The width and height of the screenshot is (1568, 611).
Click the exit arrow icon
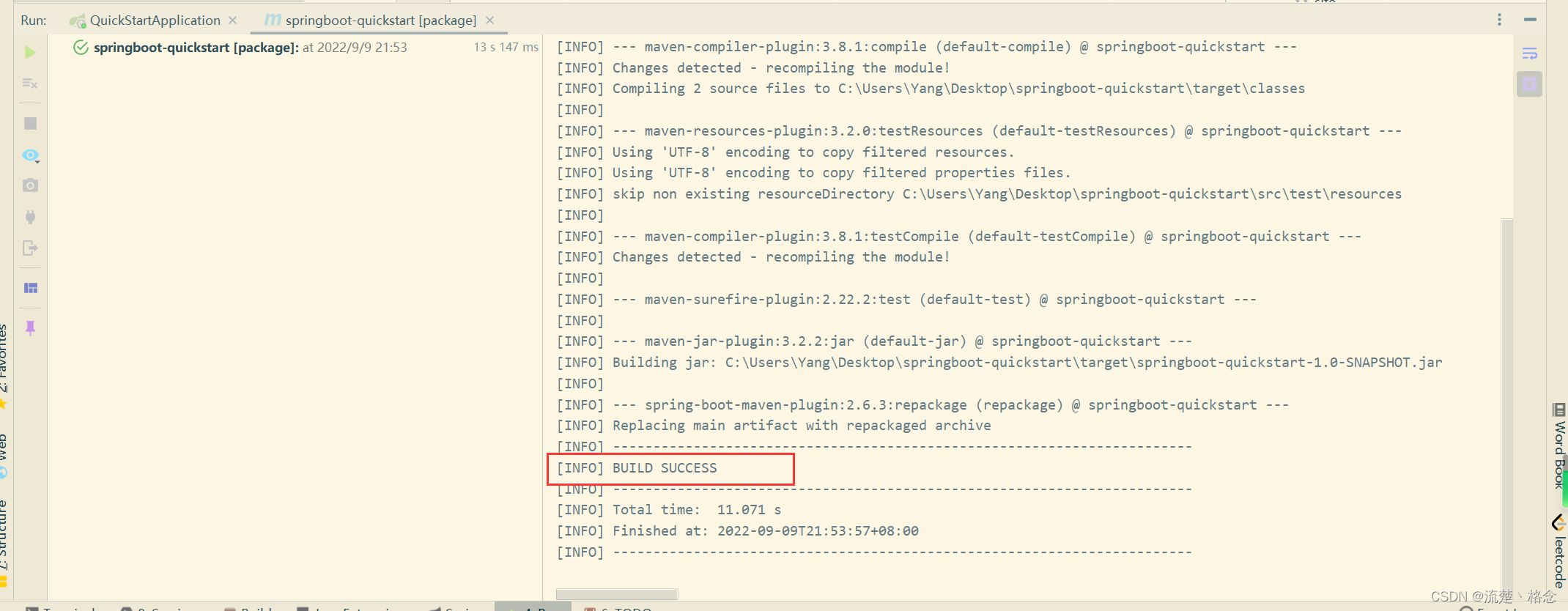point(30,248)
